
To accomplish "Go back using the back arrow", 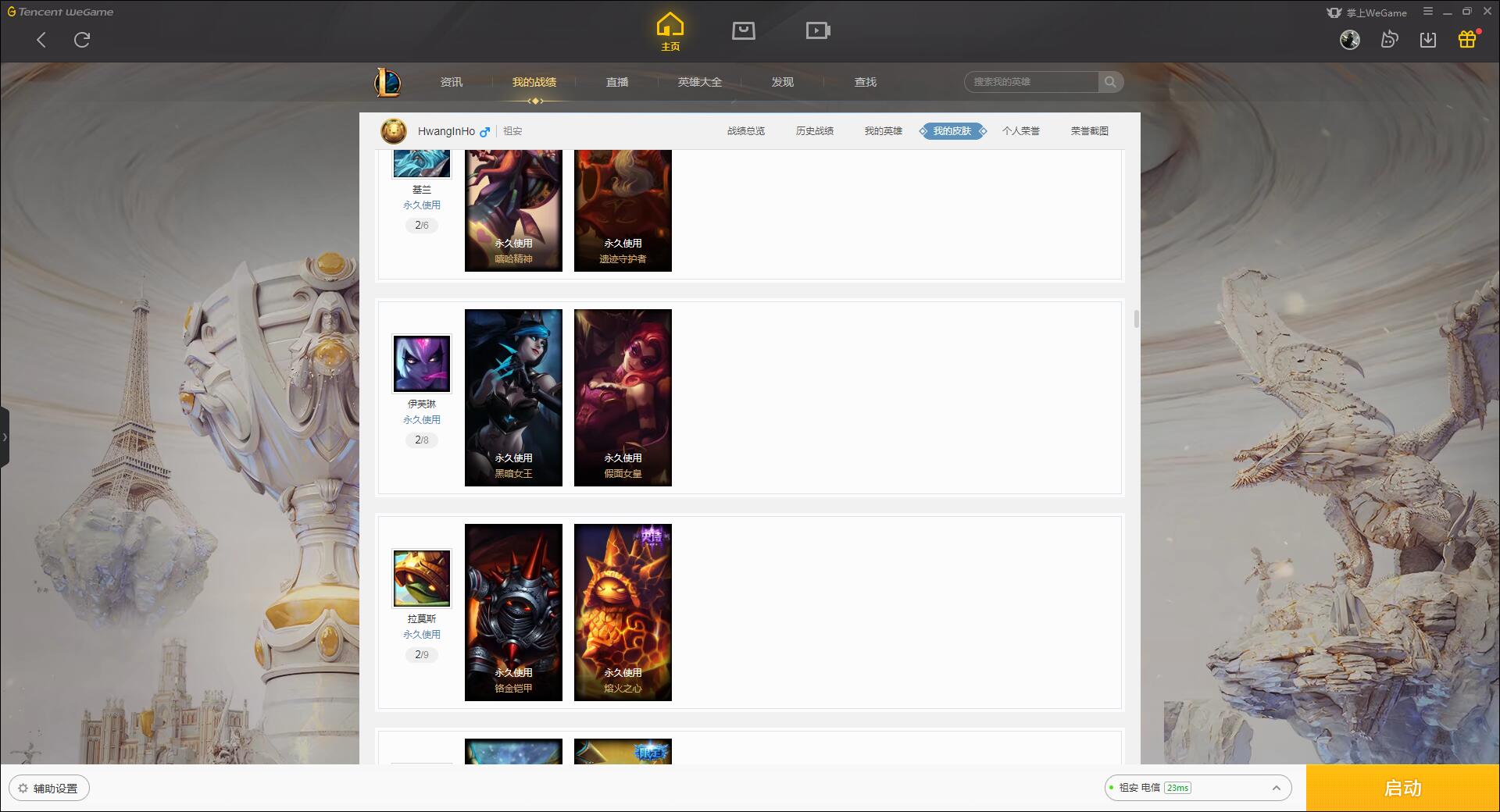I will coord(41,40).
